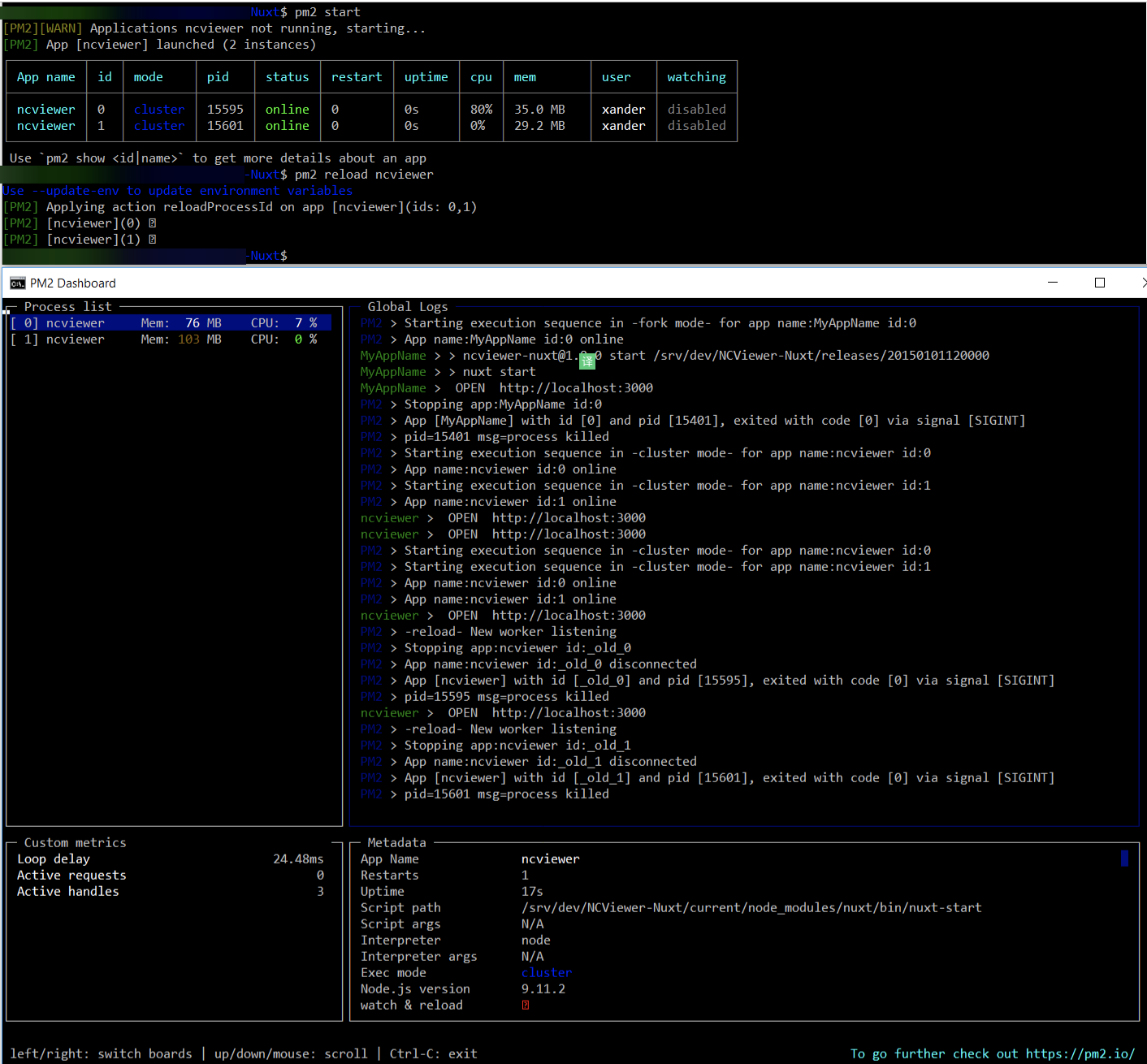Click the 'pid=15401 msg=process killed' log line
The image size is (1147, 1064).
click(485, 437)
